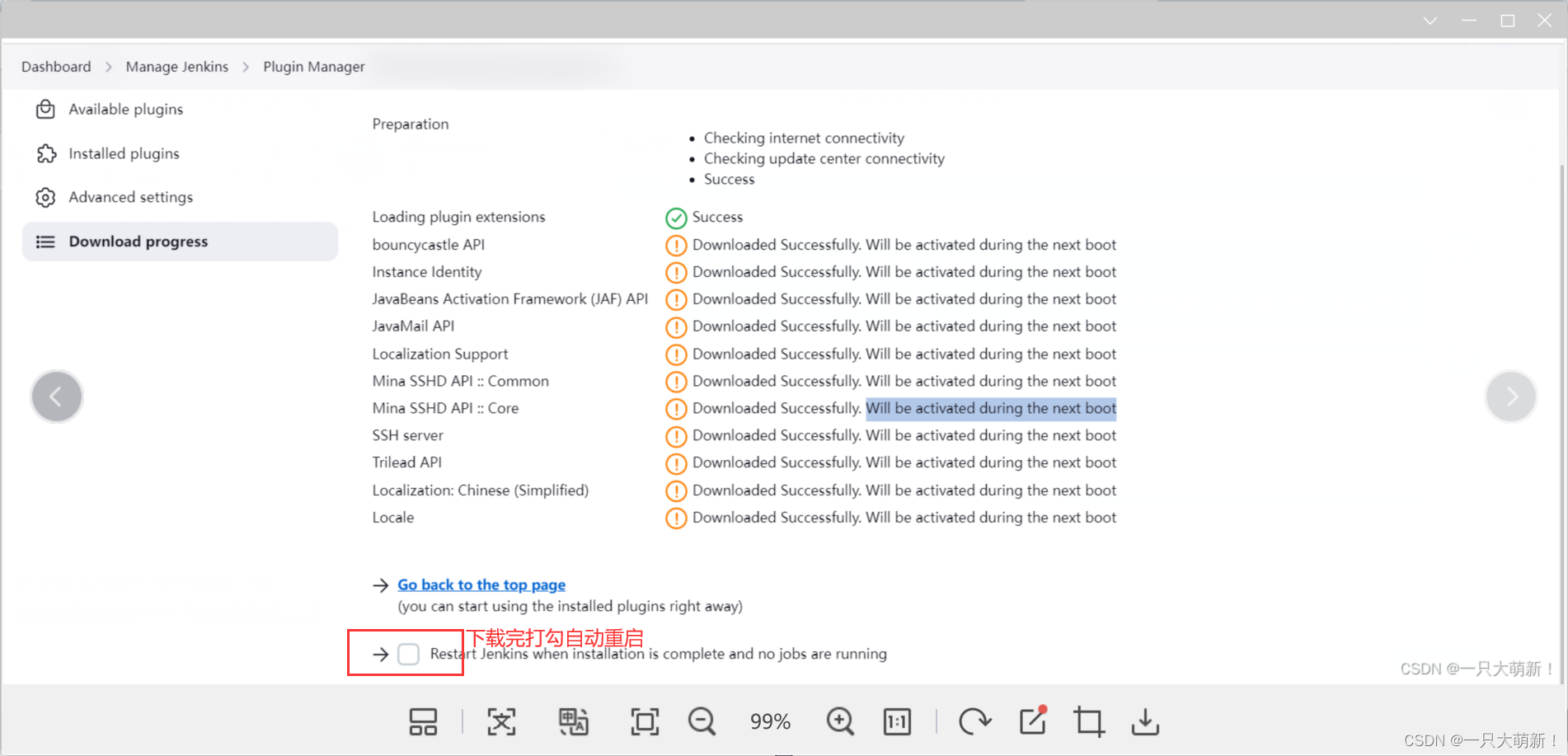Show image at 1:1 actual size
The image size is (1568, 756).
pos(897,722)
